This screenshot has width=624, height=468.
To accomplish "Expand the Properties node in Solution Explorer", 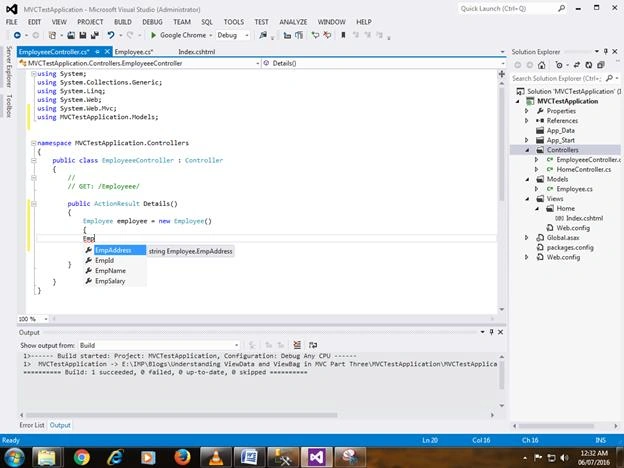I will coord(526,111).
